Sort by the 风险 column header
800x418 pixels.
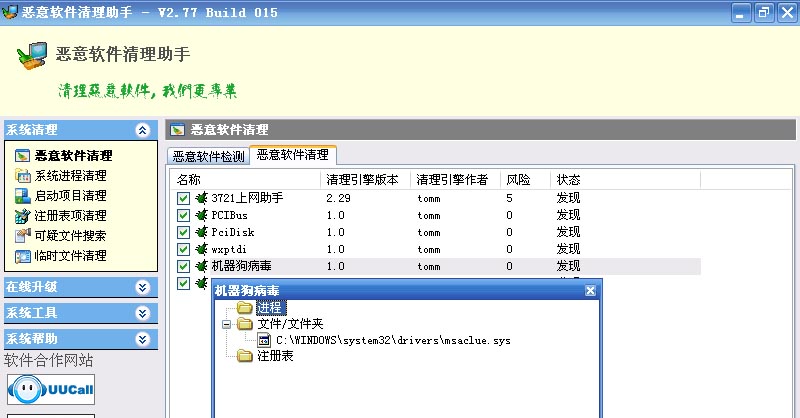pos(525,180)
